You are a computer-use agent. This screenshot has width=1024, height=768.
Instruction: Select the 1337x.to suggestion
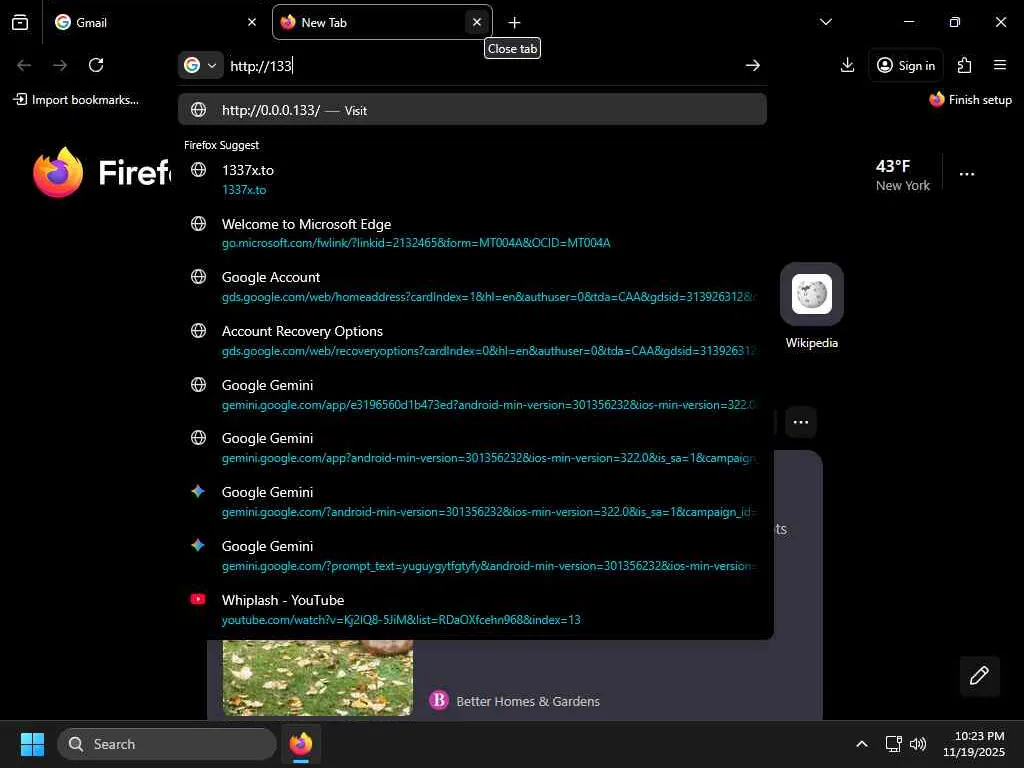coord(472,180)
